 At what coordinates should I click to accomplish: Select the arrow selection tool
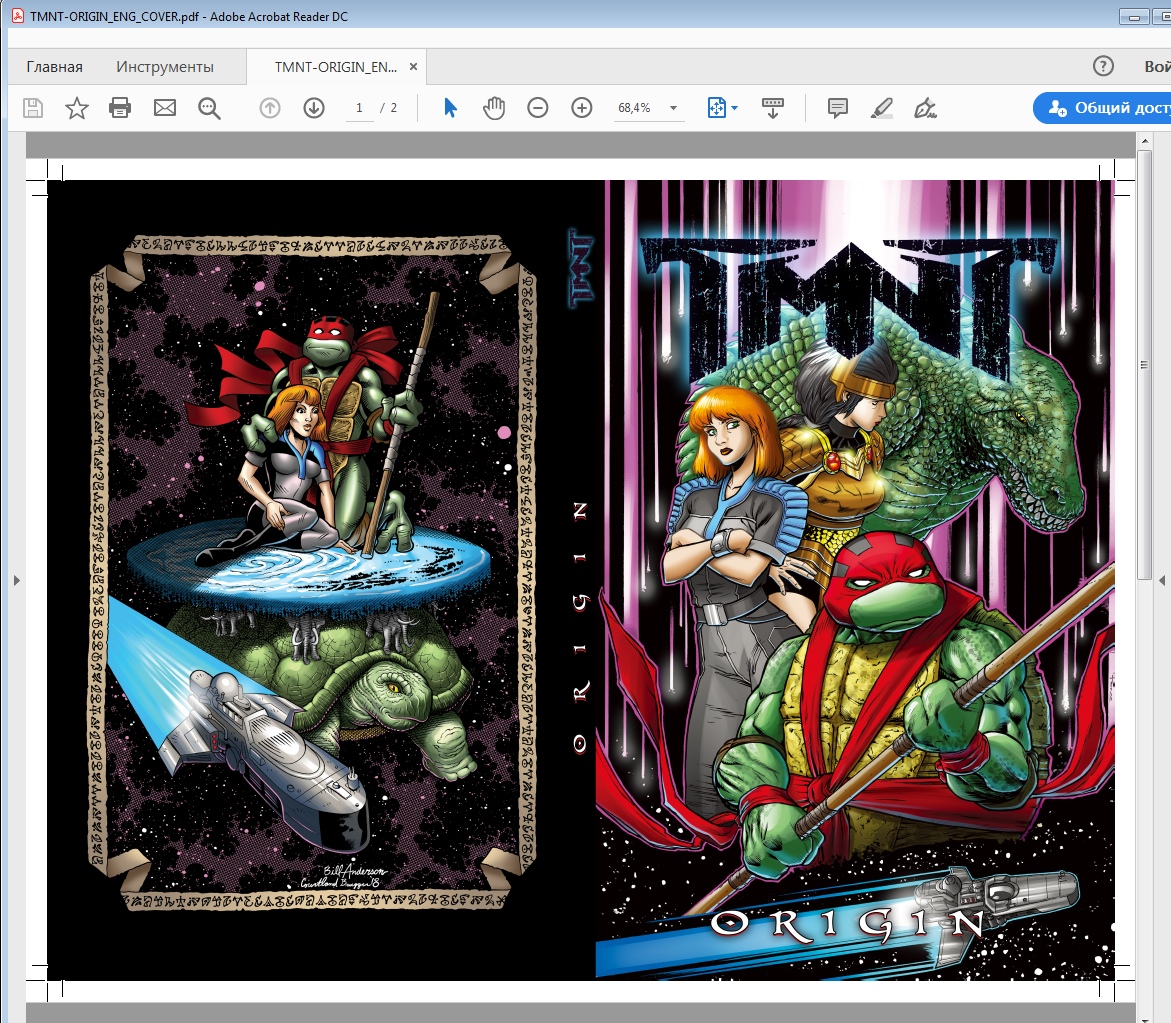point(450,108)
